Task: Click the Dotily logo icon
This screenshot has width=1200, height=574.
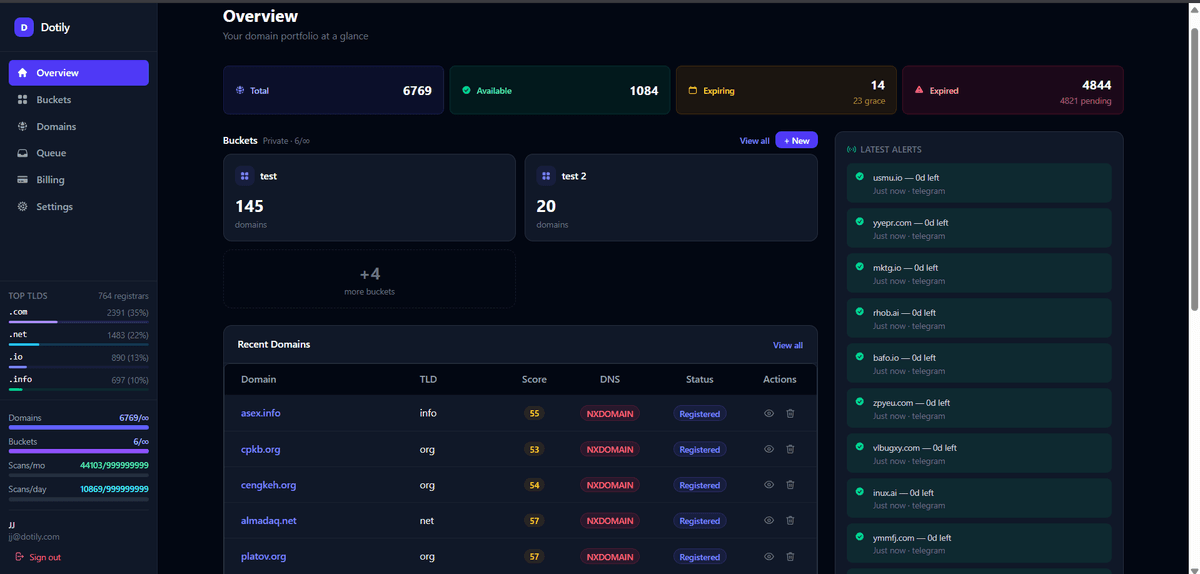Action: (24, 28)
